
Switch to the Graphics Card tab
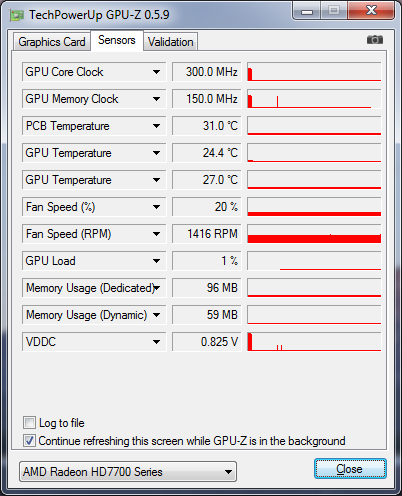(52, 42)
